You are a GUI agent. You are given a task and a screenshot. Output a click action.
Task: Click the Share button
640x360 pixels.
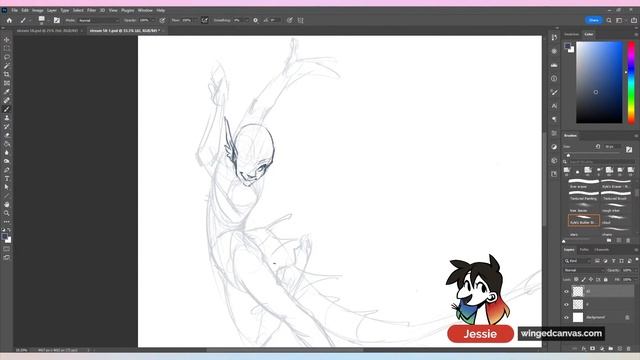[x=594, y=20]
